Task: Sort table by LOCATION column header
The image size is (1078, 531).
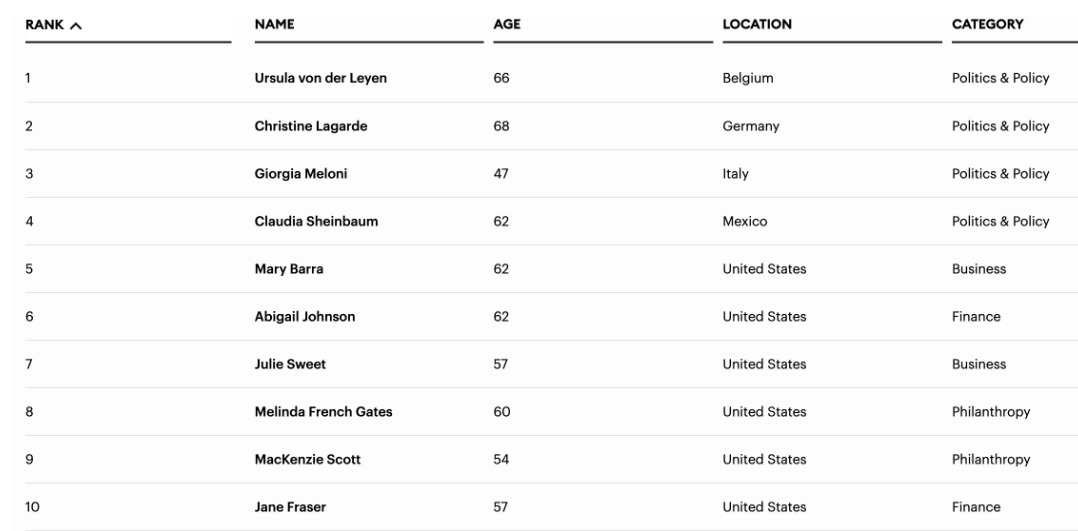Action: (x=757, y=25)
